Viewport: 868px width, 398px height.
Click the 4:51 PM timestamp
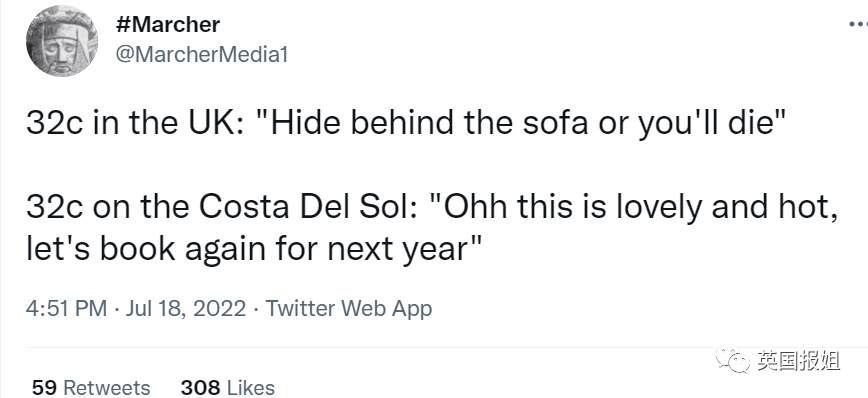tap(66, 308)
